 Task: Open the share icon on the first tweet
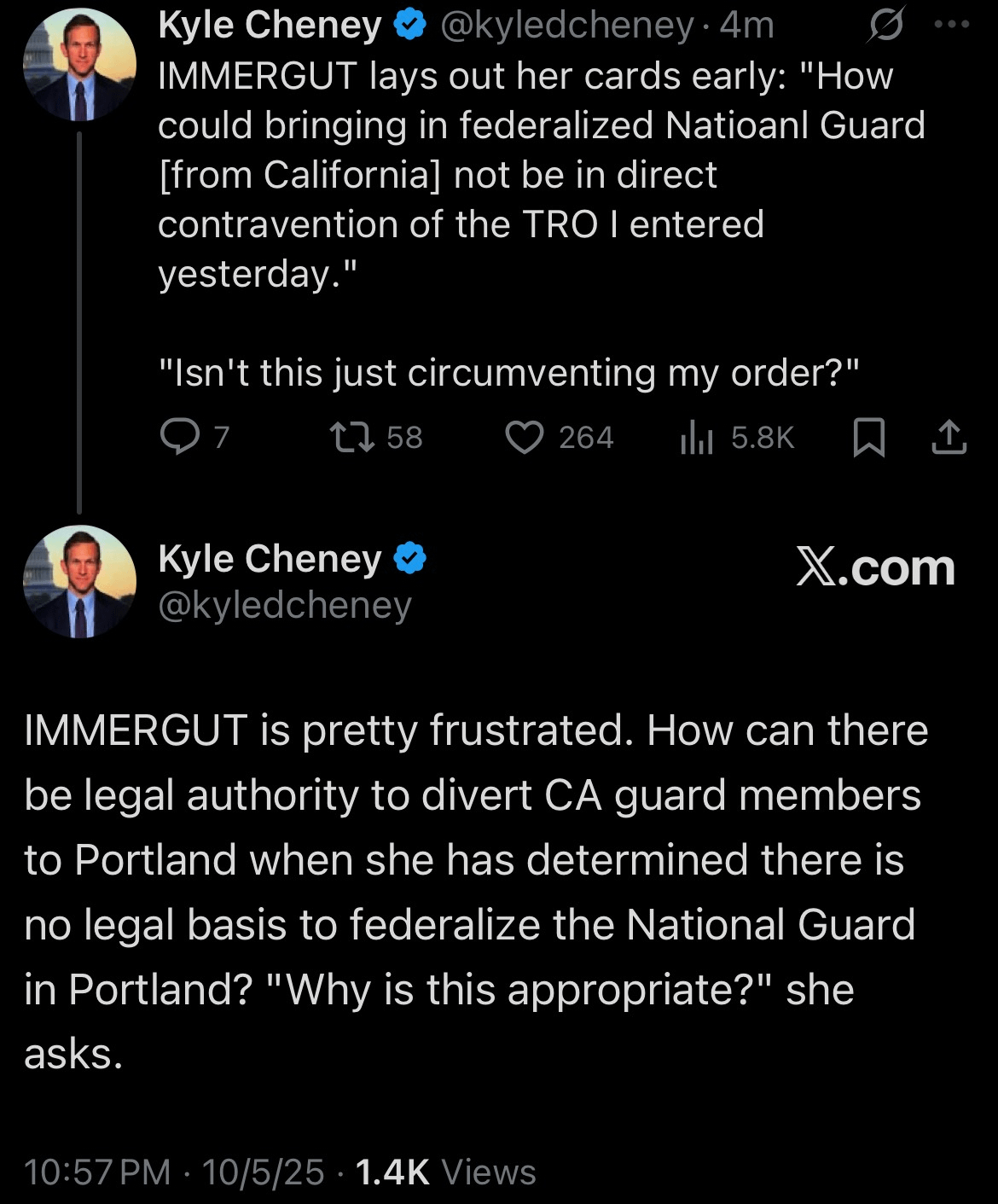(x=949, y=438)
